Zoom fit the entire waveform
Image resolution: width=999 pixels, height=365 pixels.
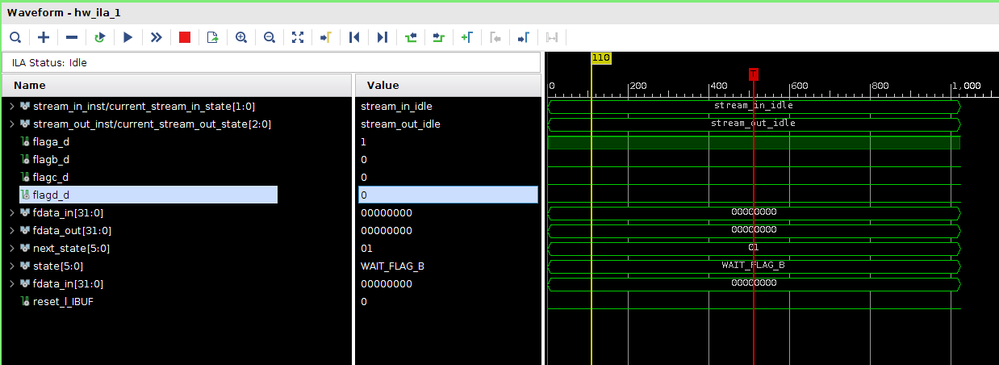point(298,38)
